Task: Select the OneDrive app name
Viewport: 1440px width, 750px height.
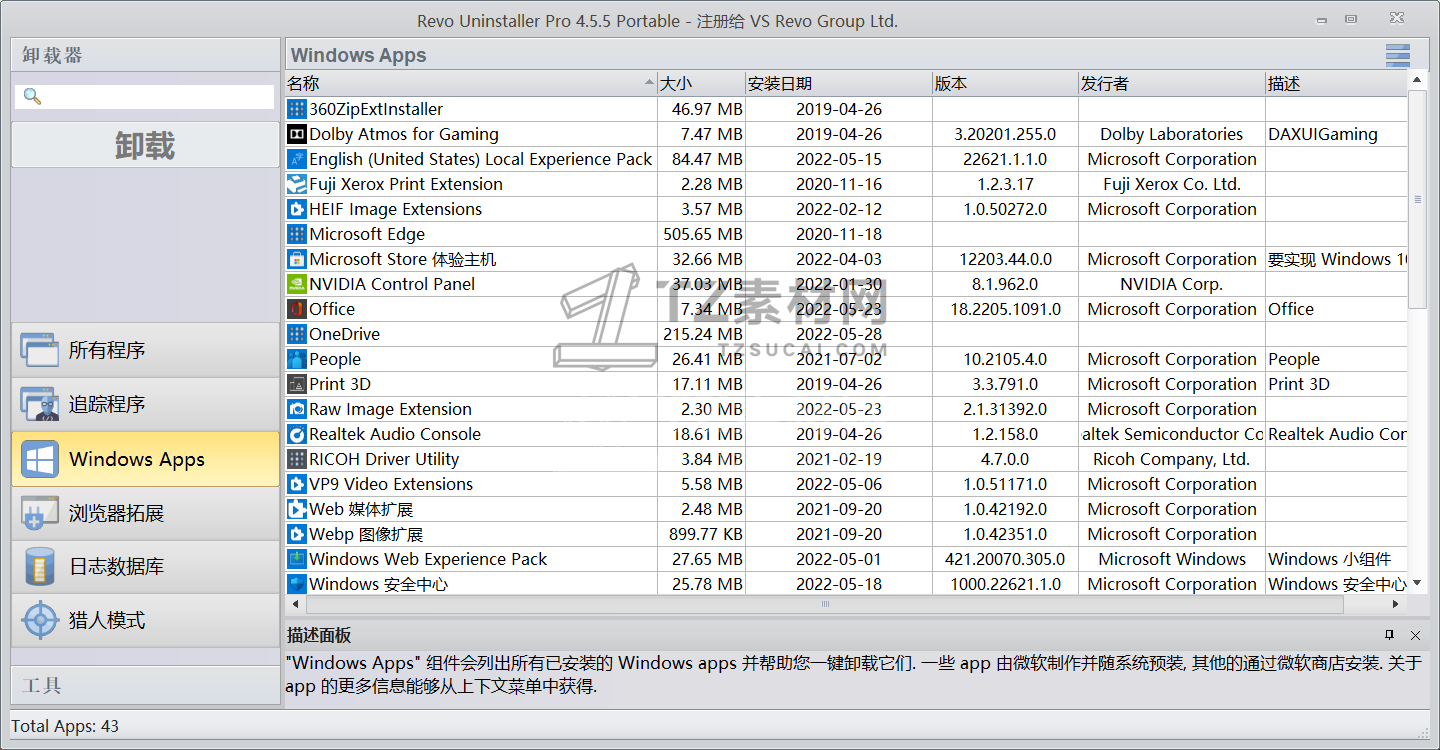Action: pyautogui.click(x=345, y=334)
